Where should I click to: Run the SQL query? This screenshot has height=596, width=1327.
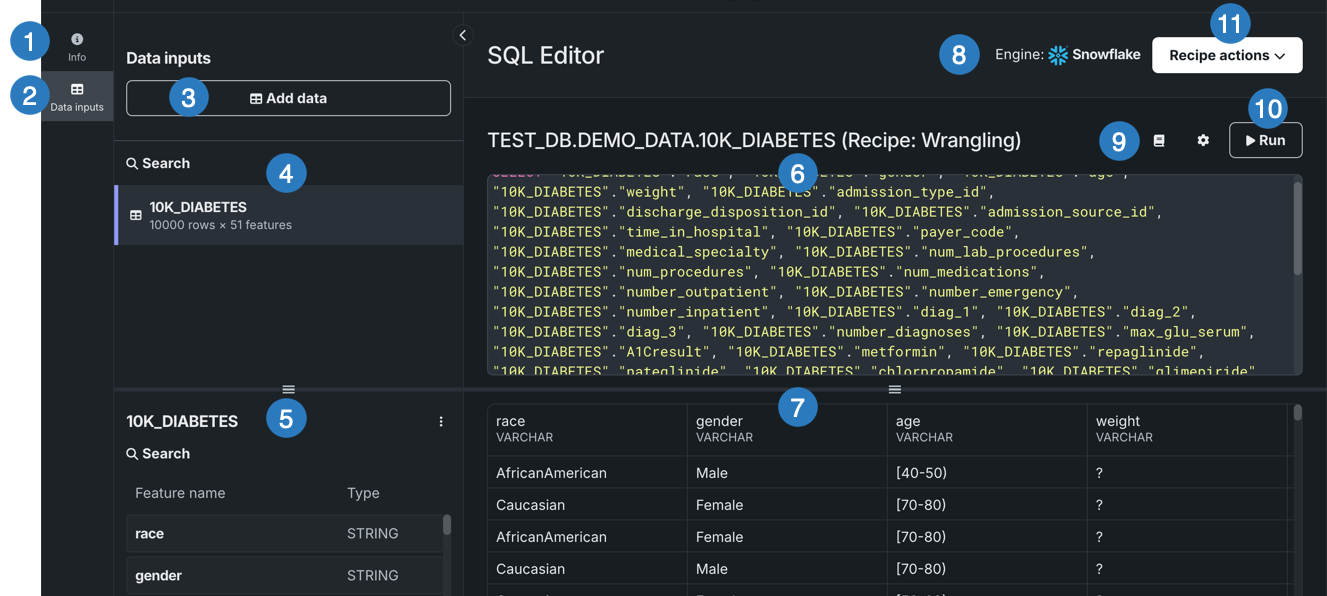point(1265,141)
